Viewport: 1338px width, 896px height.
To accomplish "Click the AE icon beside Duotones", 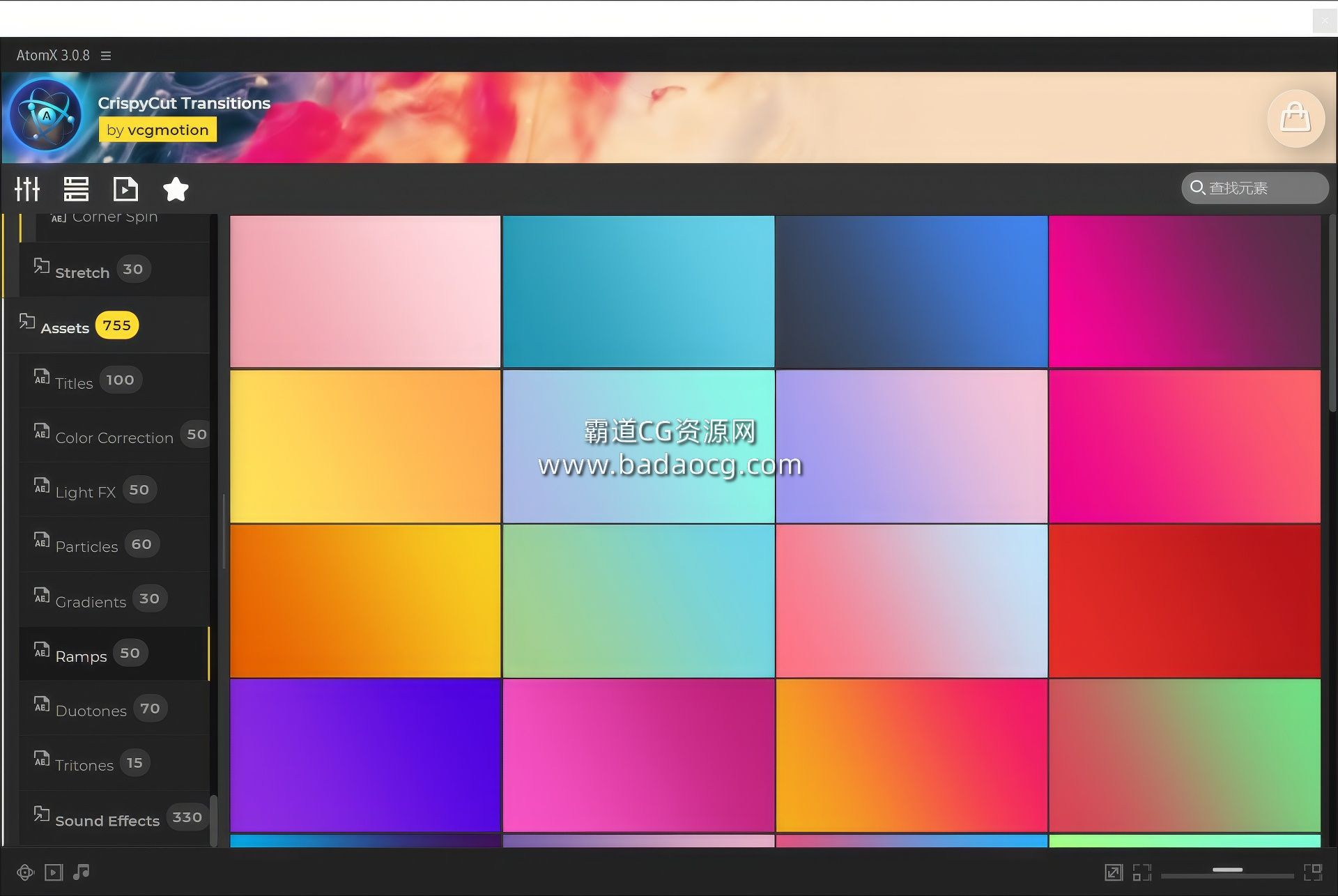I will tap(42, 704).
